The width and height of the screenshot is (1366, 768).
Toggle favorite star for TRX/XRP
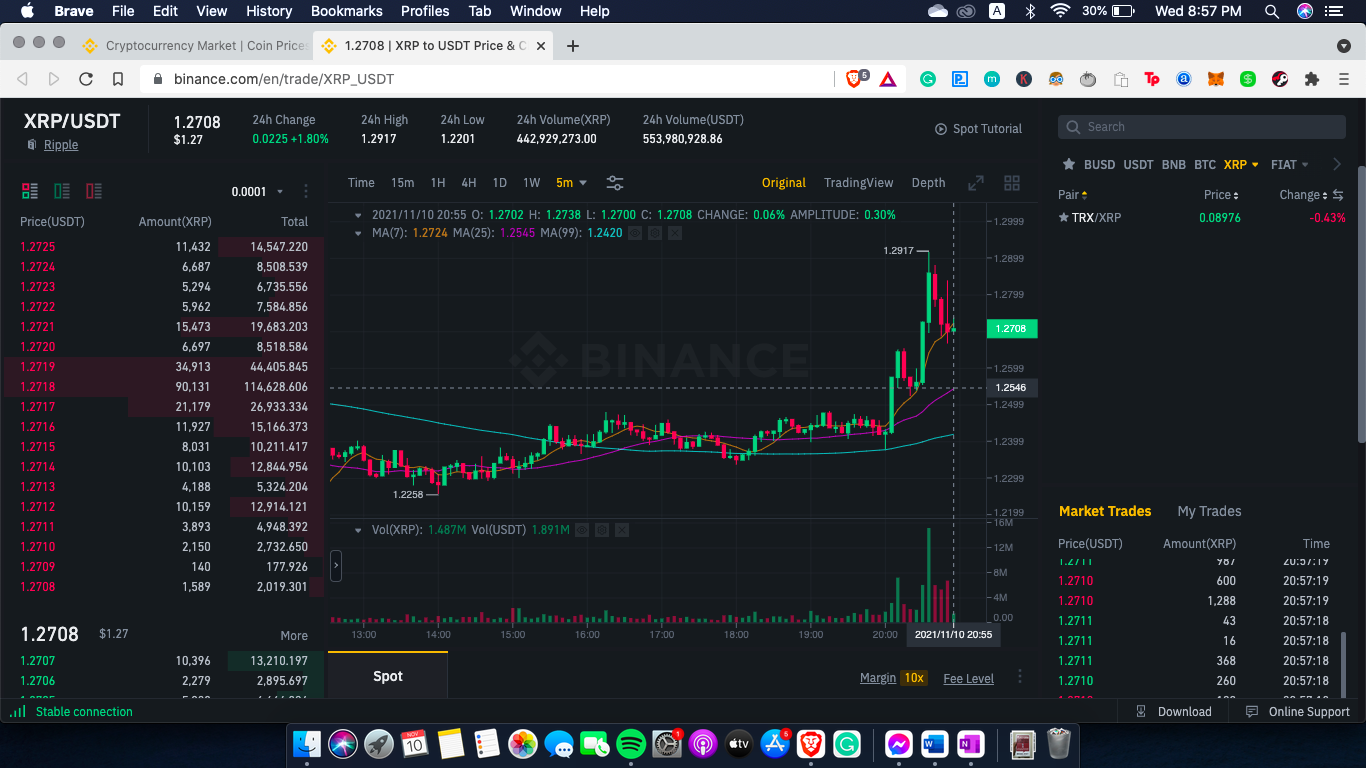1064,218
